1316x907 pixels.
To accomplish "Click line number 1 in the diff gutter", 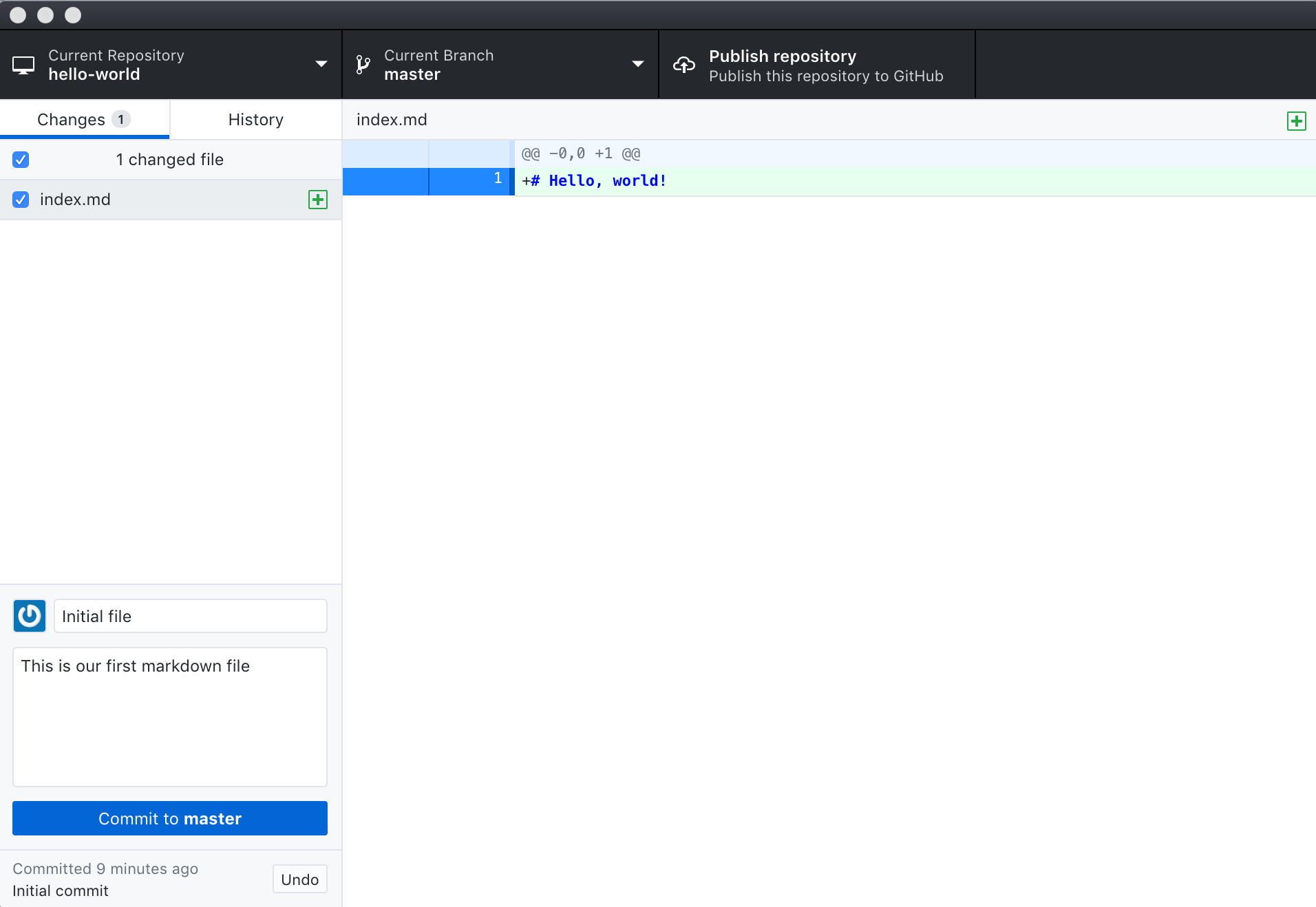I will pos(498,178).
